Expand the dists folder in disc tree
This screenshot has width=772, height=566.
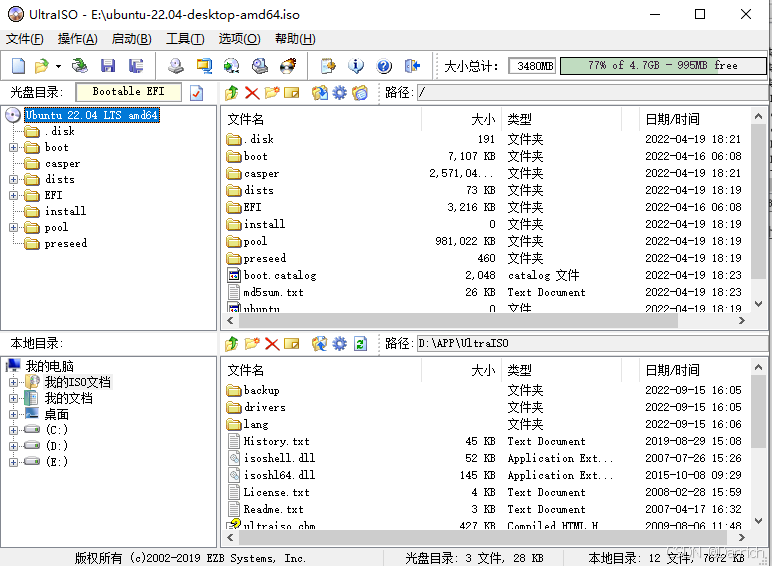(x=13, y=179)
